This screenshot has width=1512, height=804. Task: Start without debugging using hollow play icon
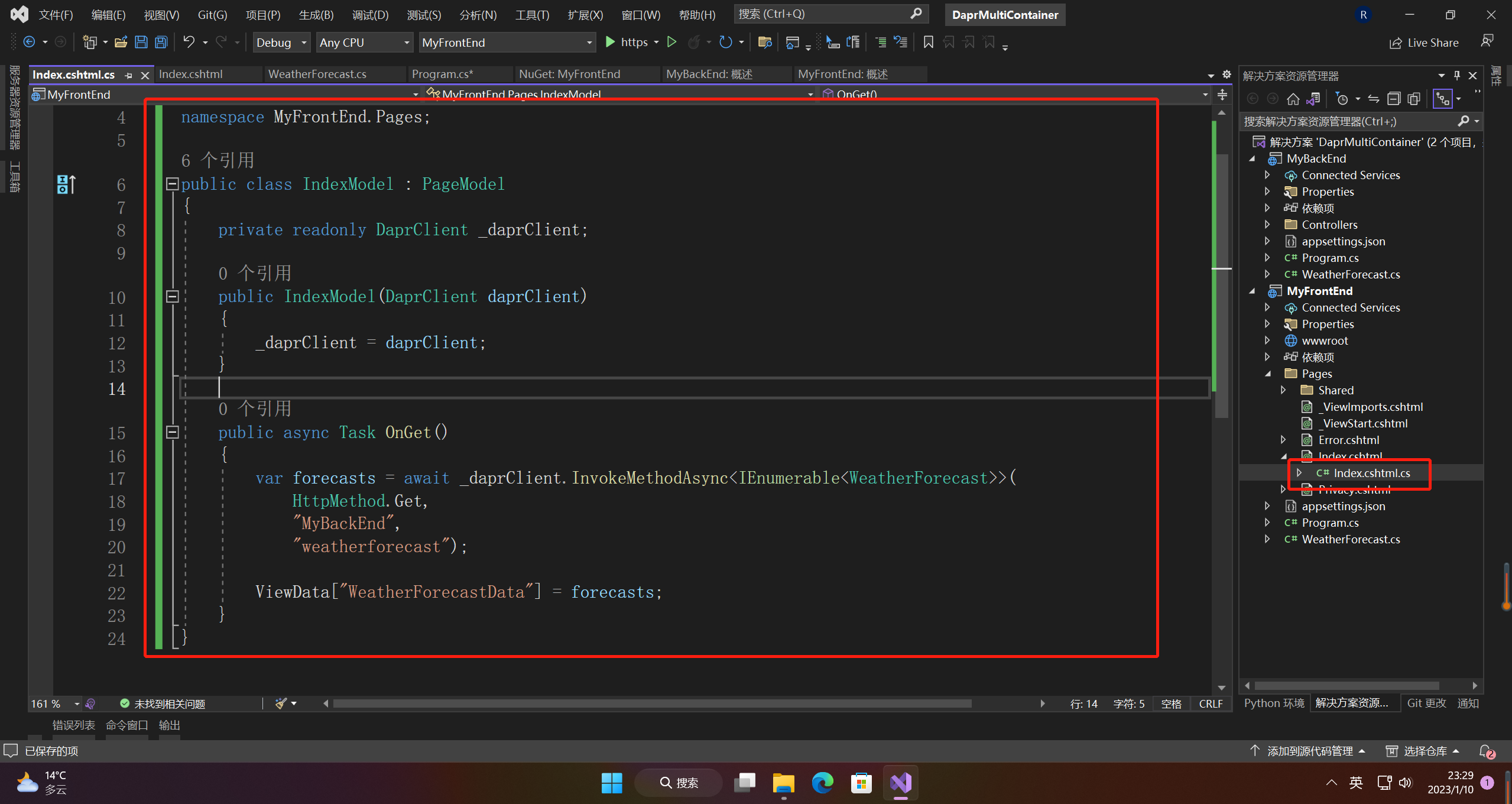tap(671, 42)
